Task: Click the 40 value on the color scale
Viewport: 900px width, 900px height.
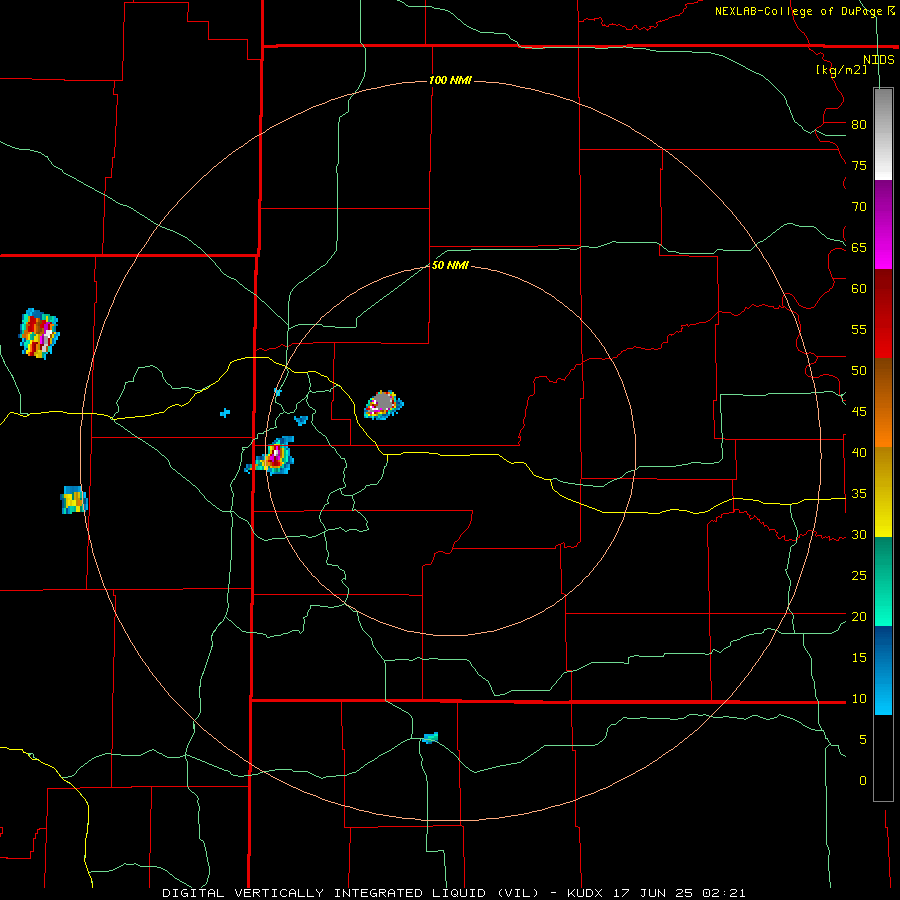Action: tap(859, 452)
